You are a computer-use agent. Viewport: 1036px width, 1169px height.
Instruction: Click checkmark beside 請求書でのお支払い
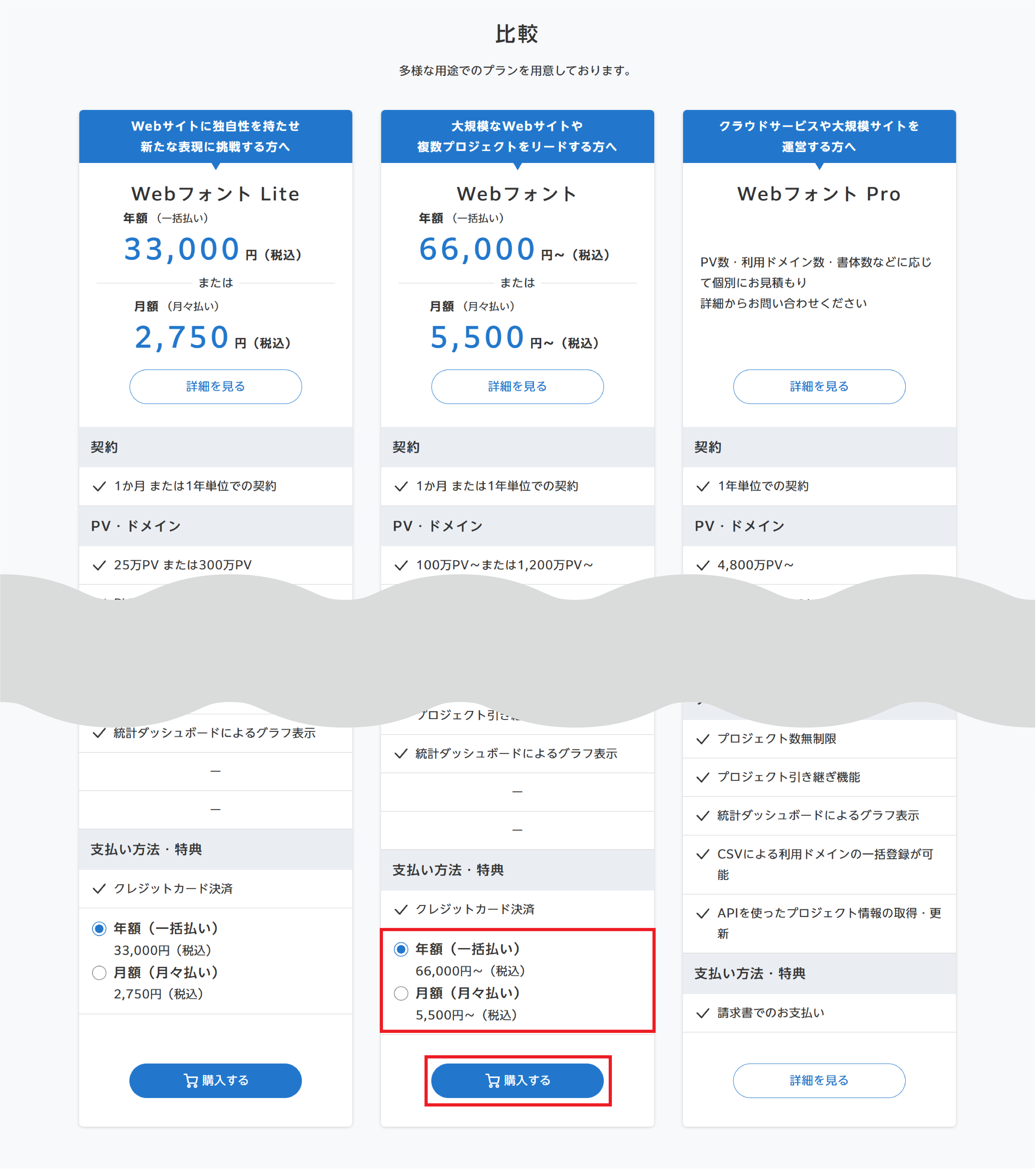(703, 1013)
